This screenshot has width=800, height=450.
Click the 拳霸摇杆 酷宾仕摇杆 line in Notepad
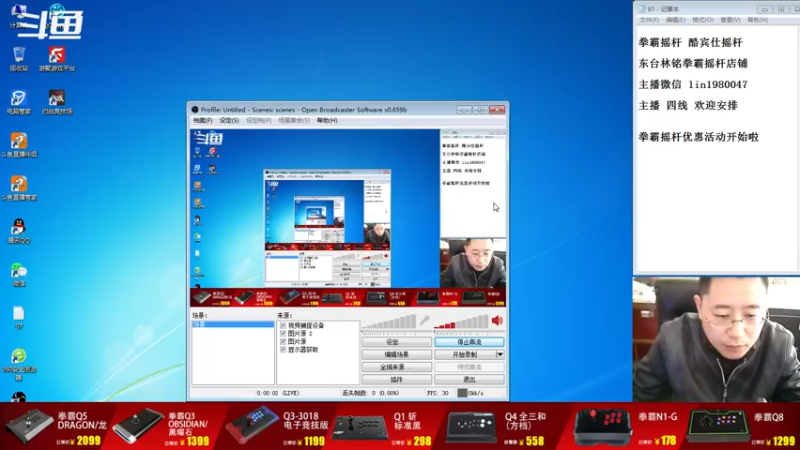pos(690,43)
